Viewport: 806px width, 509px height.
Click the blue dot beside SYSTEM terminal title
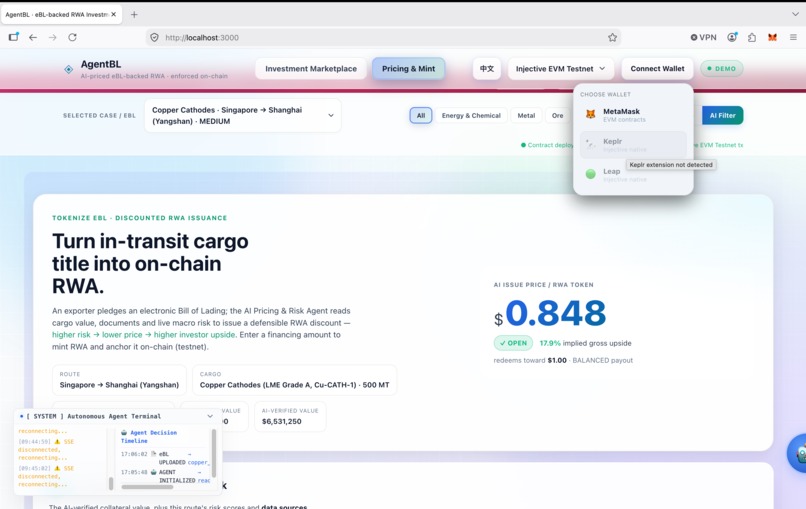(21, 416)
